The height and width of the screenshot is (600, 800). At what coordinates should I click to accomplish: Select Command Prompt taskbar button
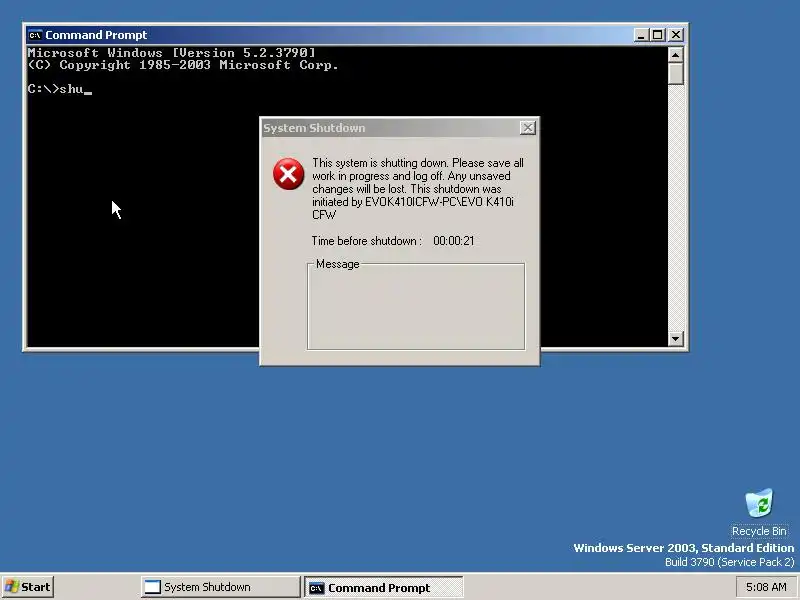tap(383, 587)
